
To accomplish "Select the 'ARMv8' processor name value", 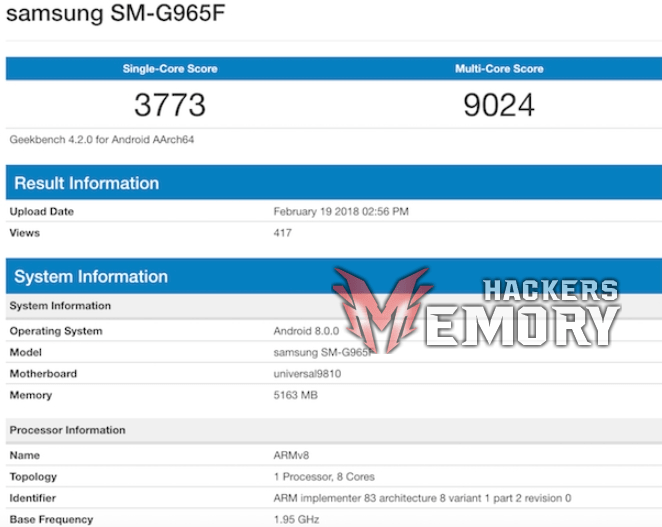I will click(x=291, y=455).
